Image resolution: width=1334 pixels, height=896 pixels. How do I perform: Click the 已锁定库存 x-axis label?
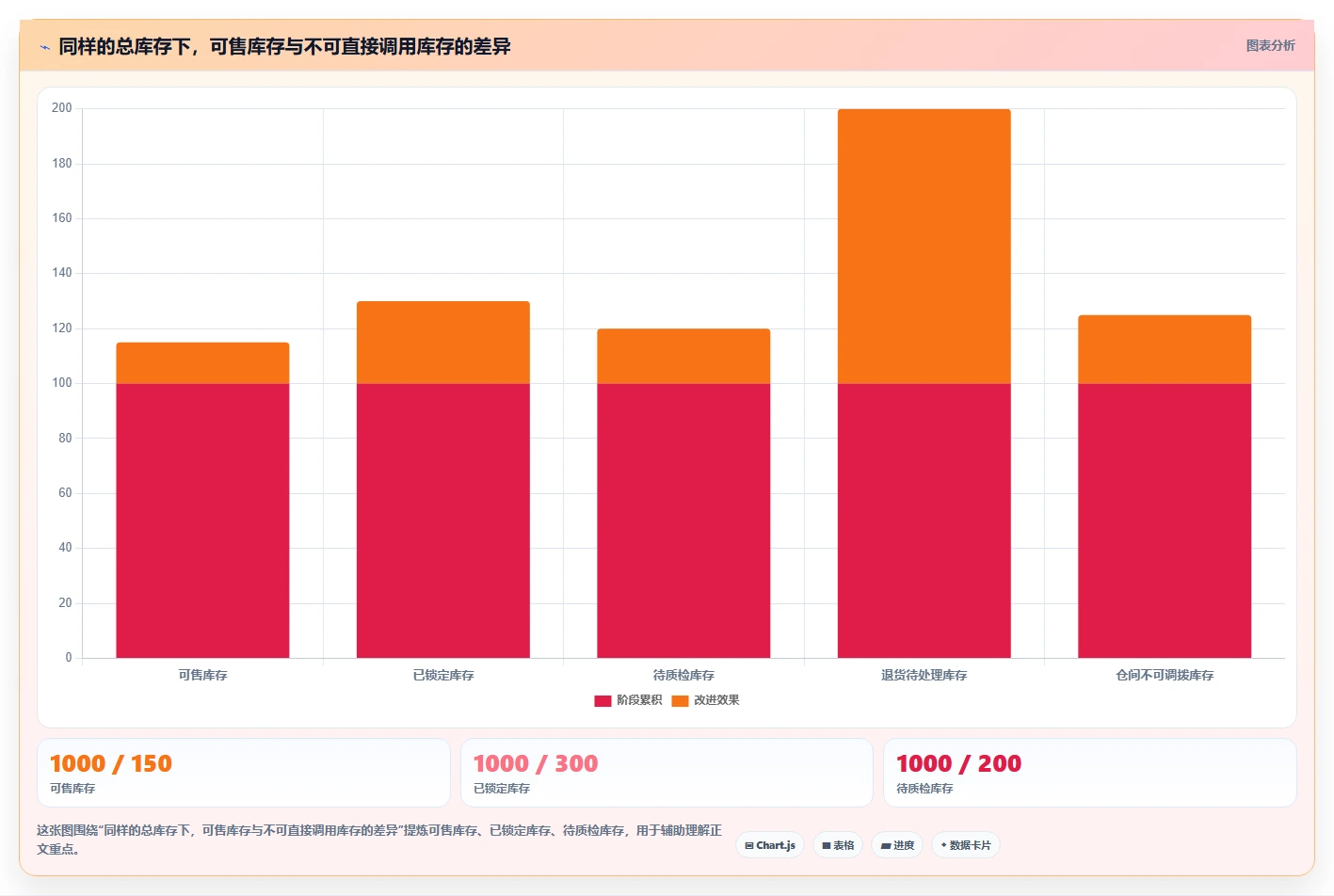click(443, 675)
